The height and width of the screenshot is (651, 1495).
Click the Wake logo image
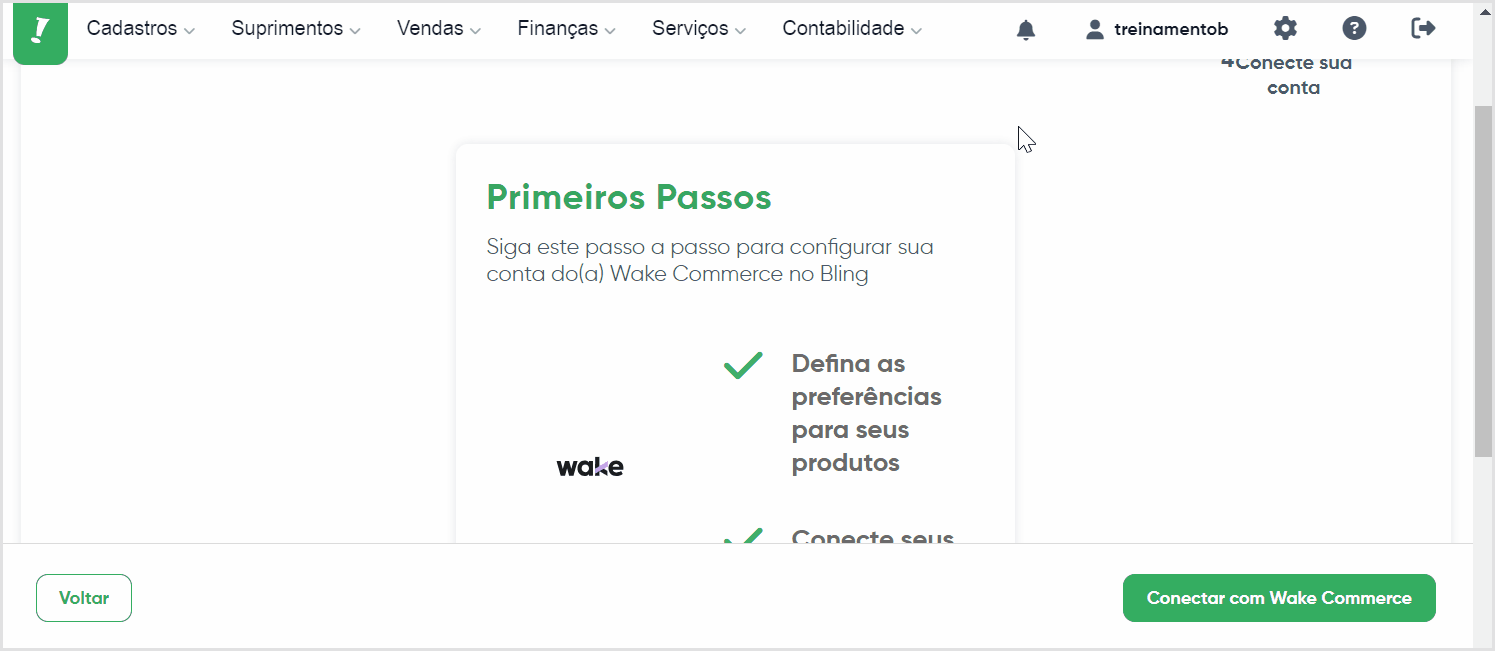(x=590, y=466)
